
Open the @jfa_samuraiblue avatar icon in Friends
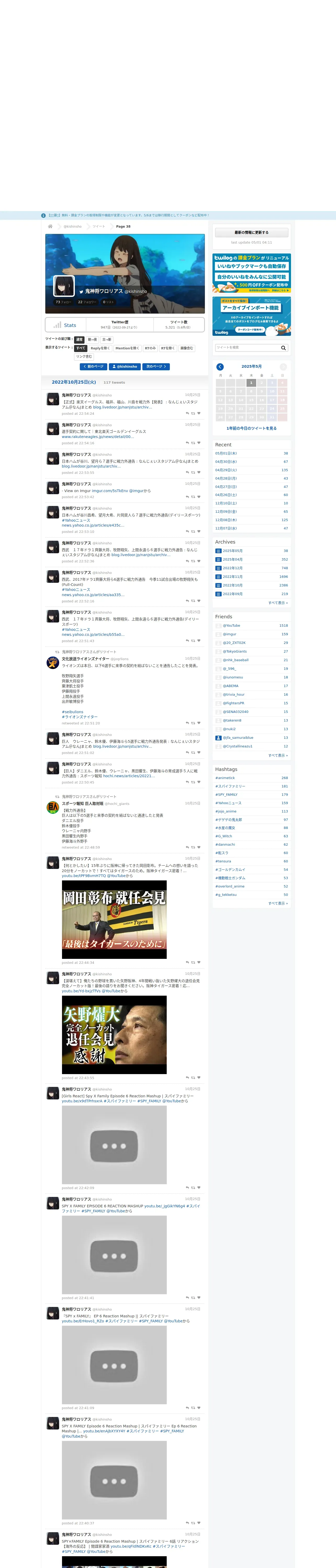(x=218, y=738)
